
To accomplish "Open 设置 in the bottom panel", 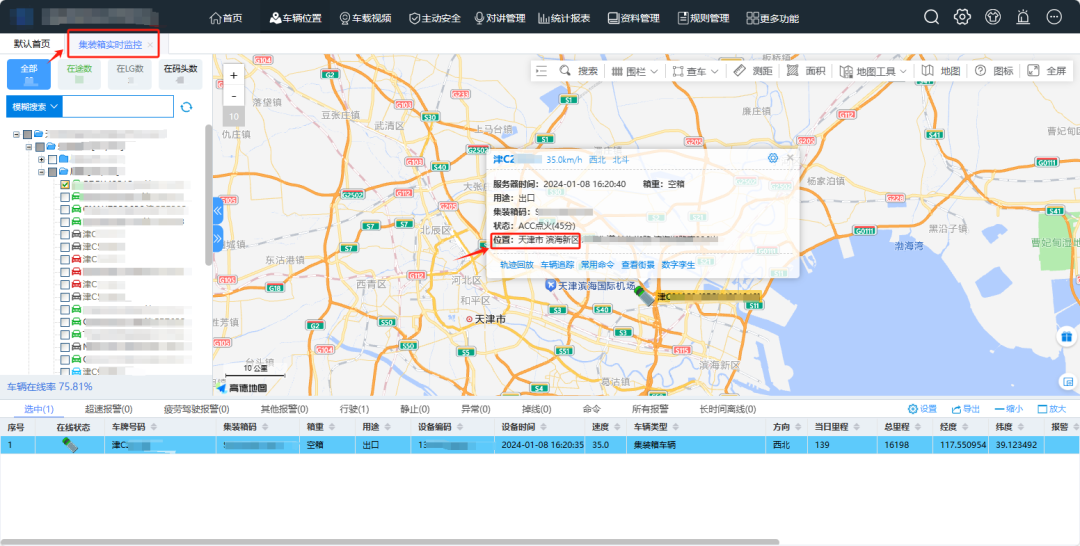I will 922,409.
